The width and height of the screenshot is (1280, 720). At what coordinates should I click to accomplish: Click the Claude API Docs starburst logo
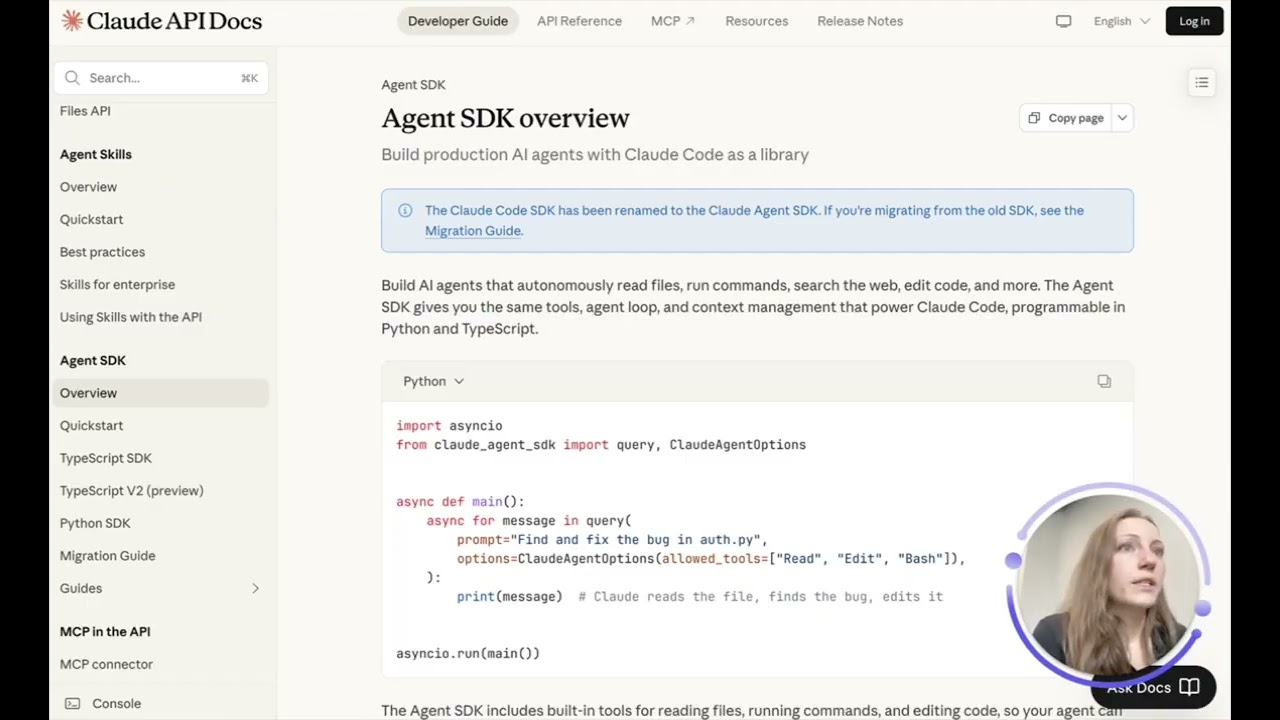pos(72,21)
